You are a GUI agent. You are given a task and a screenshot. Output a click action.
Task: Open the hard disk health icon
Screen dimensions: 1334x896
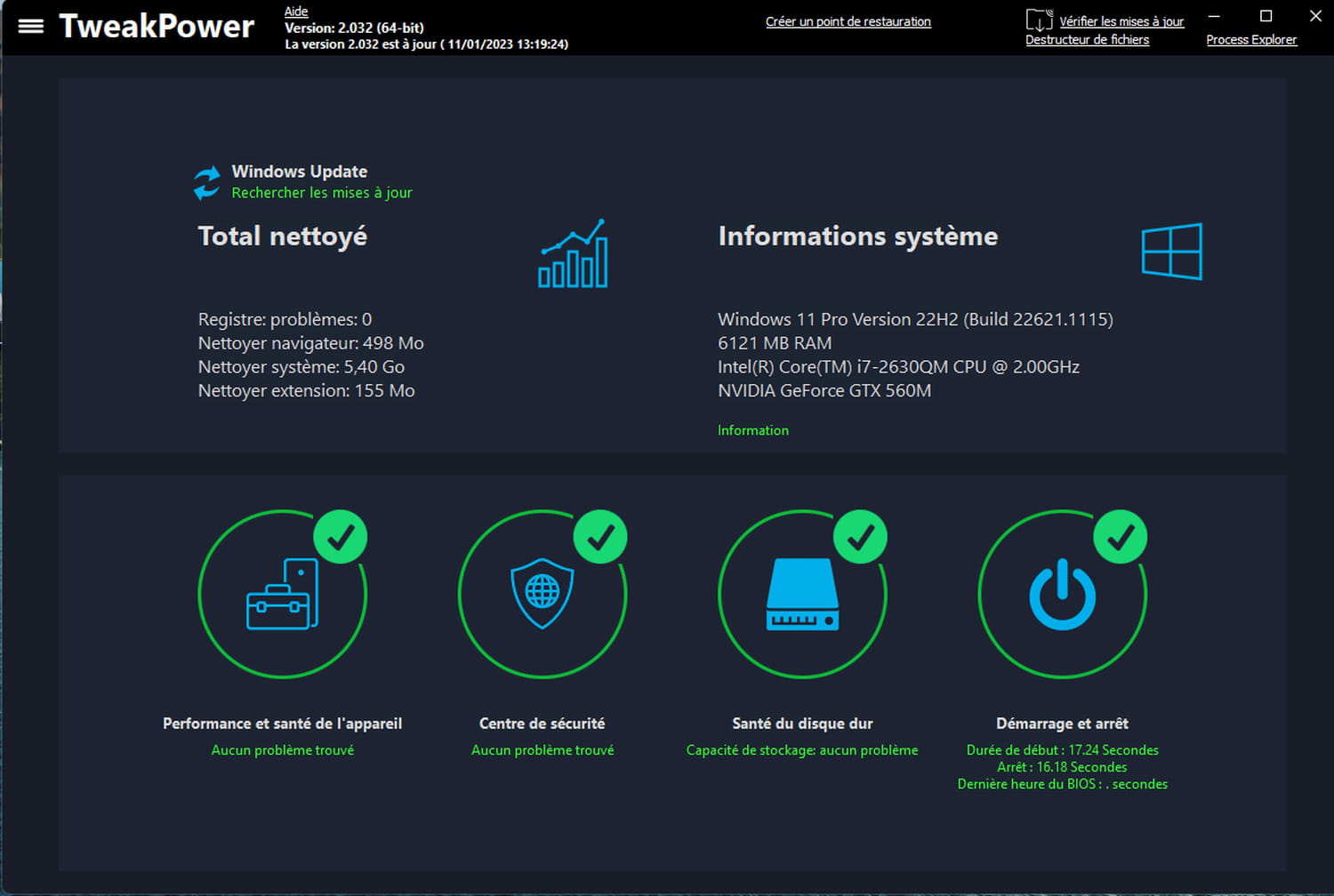click(x=802, y=594)
